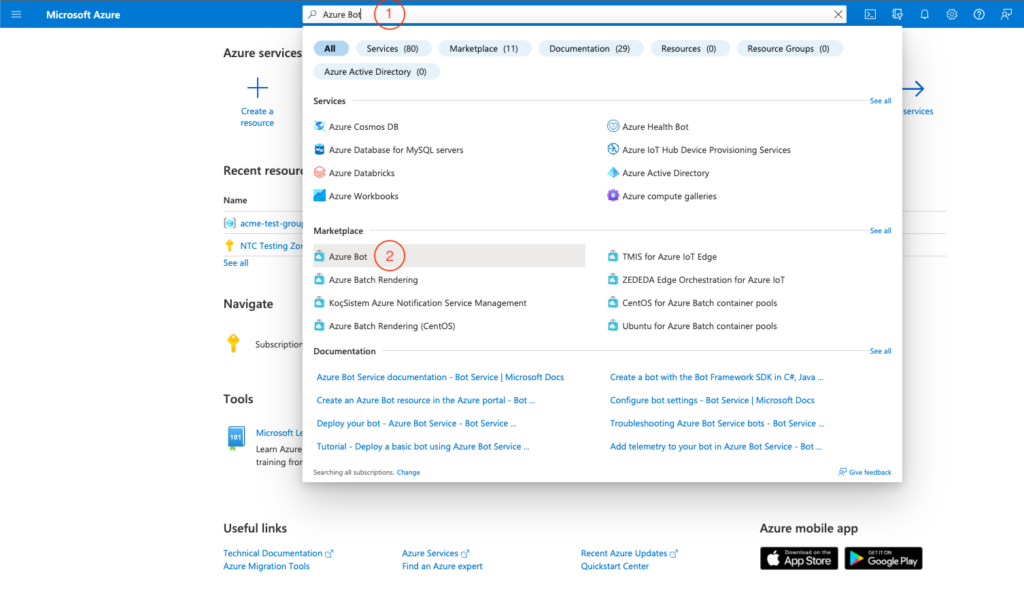The height and width of the screenshot is (593, 1024).
Task: Open Add telemetry to your bot link
Action: [716, 446]
